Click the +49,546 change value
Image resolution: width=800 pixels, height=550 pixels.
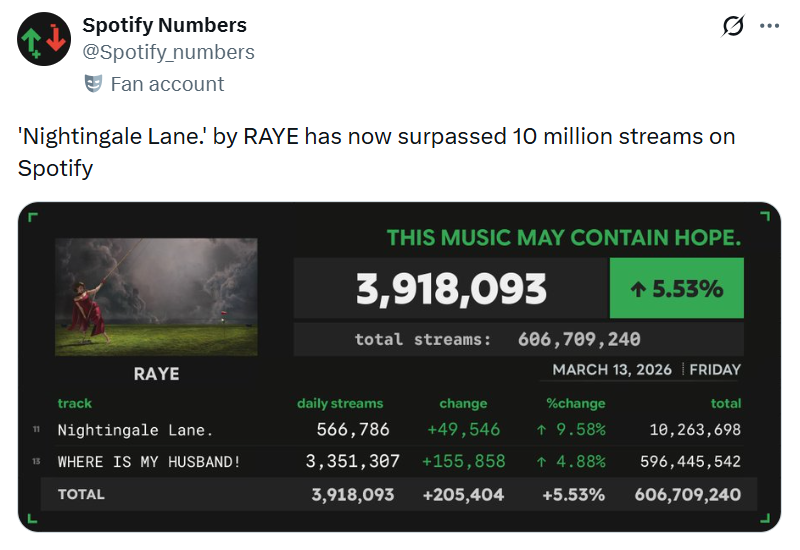pyautogui.click(x=463, y=430)
